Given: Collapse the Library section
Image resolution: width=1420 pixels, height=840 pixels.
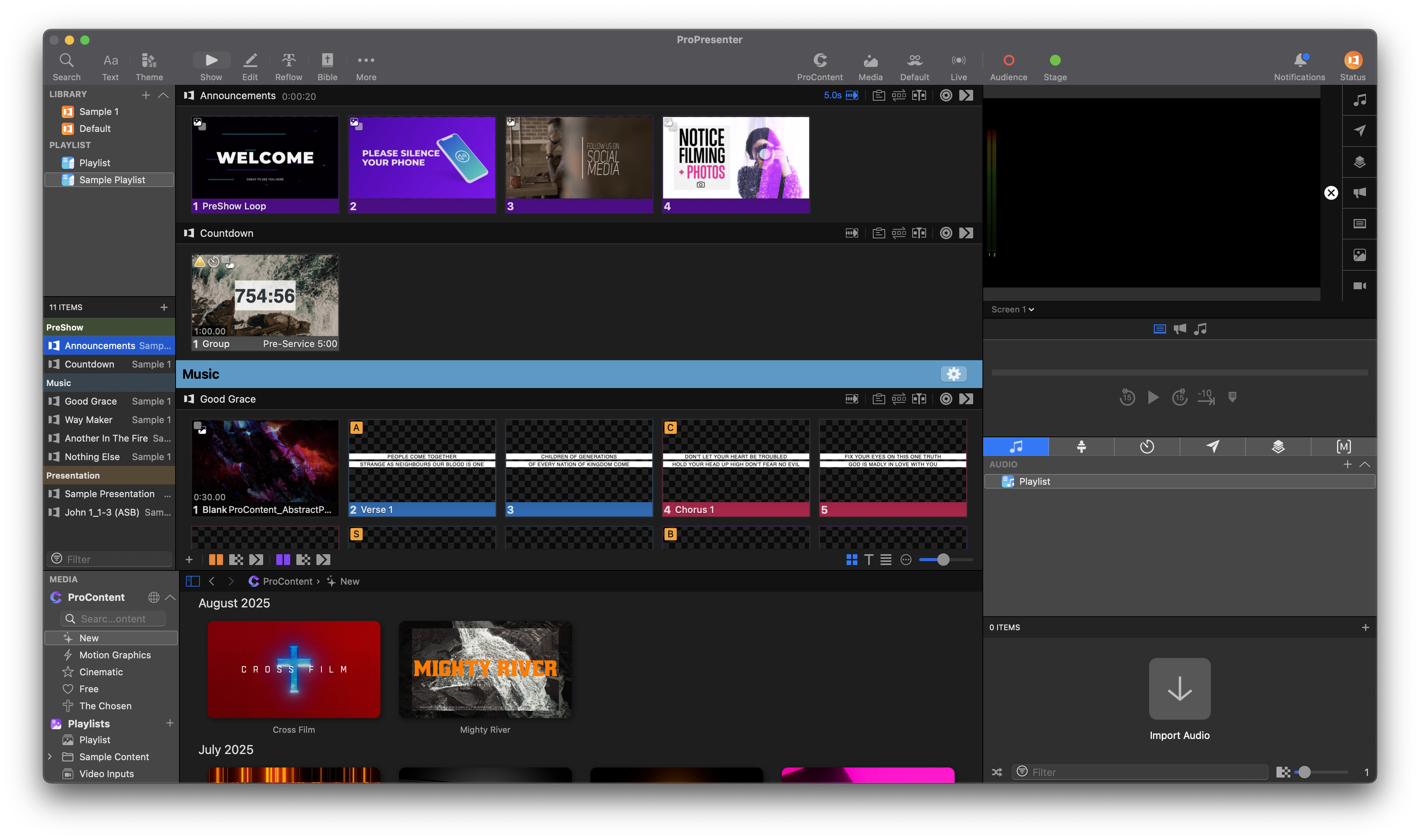Looking at the screenshot, I should pos(163,95).
